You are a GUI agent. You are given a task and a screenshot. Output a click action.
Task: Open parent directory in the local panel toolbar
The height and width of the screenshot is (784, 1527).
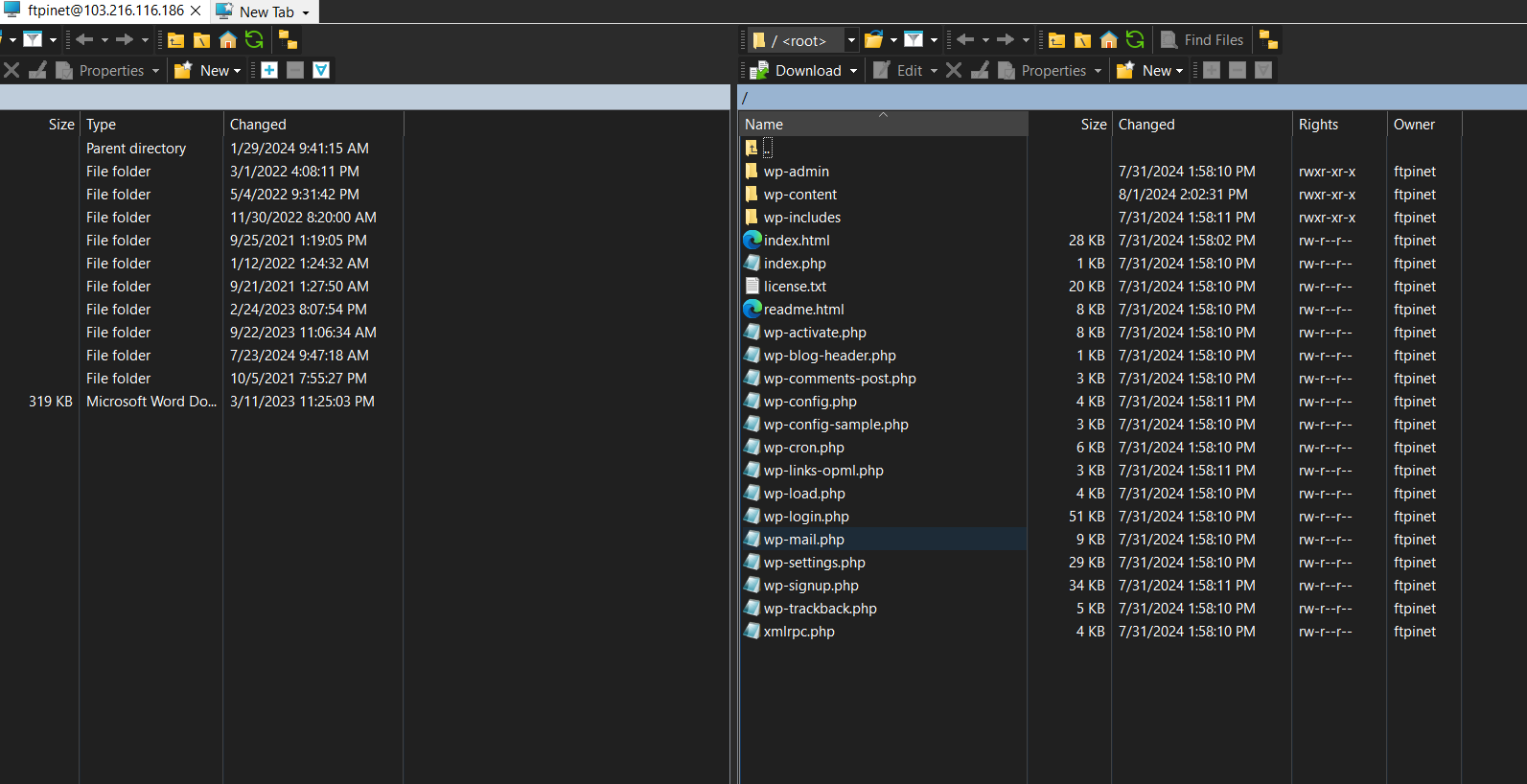pyautogui.click(x=176, y=40)
